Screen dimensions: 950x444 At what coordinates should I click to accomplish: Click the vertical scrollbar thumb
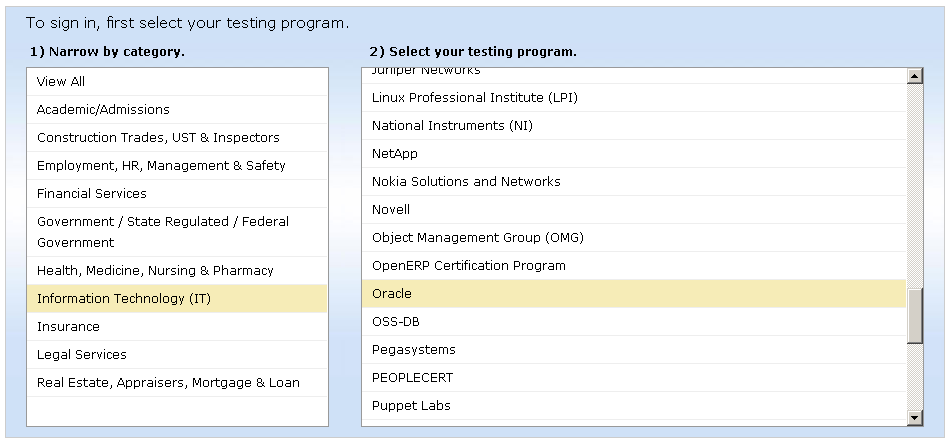914,320
